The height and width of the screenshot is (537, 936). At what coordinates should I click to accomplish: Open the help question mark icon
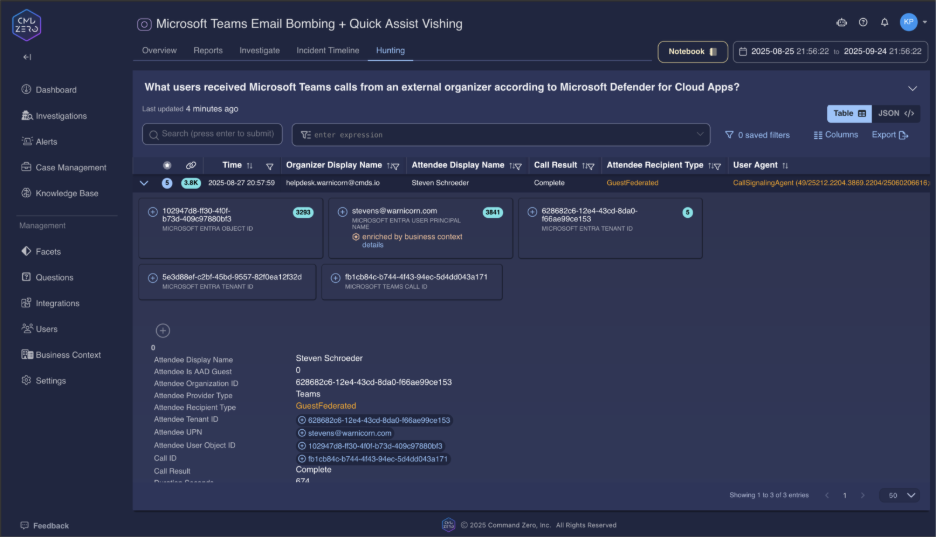tap(863, 22)
